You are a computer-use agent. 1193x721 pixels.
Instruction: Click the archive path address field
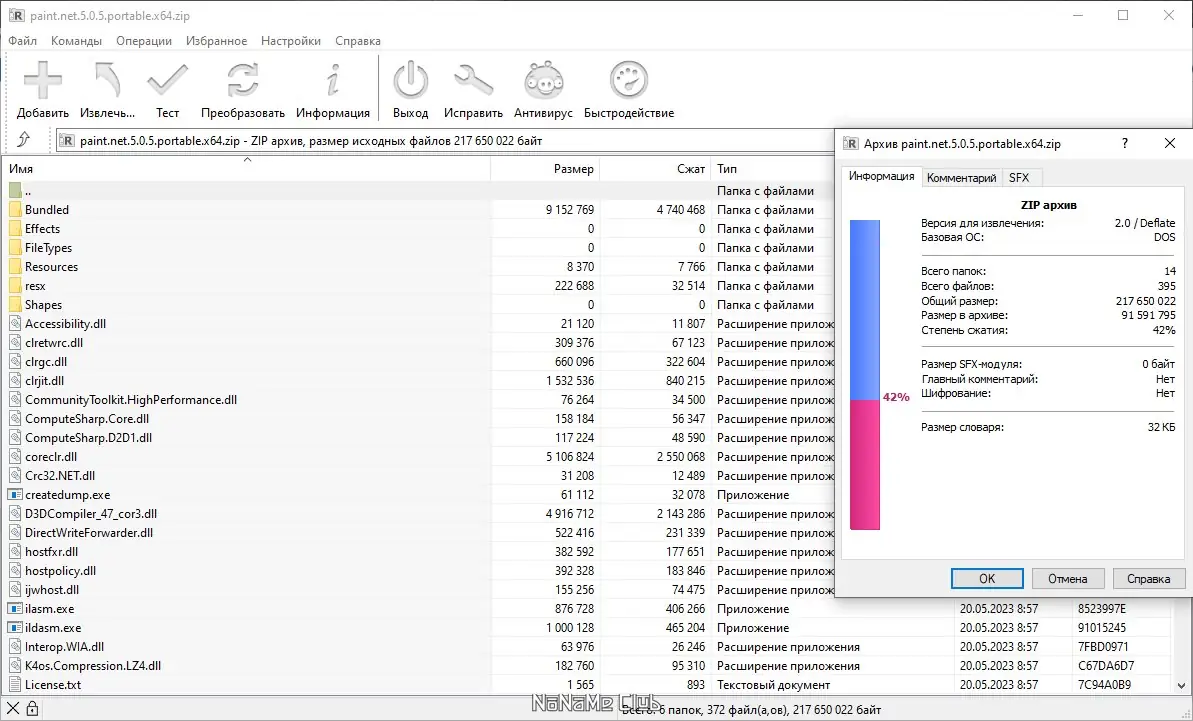(x=444, y=141)
